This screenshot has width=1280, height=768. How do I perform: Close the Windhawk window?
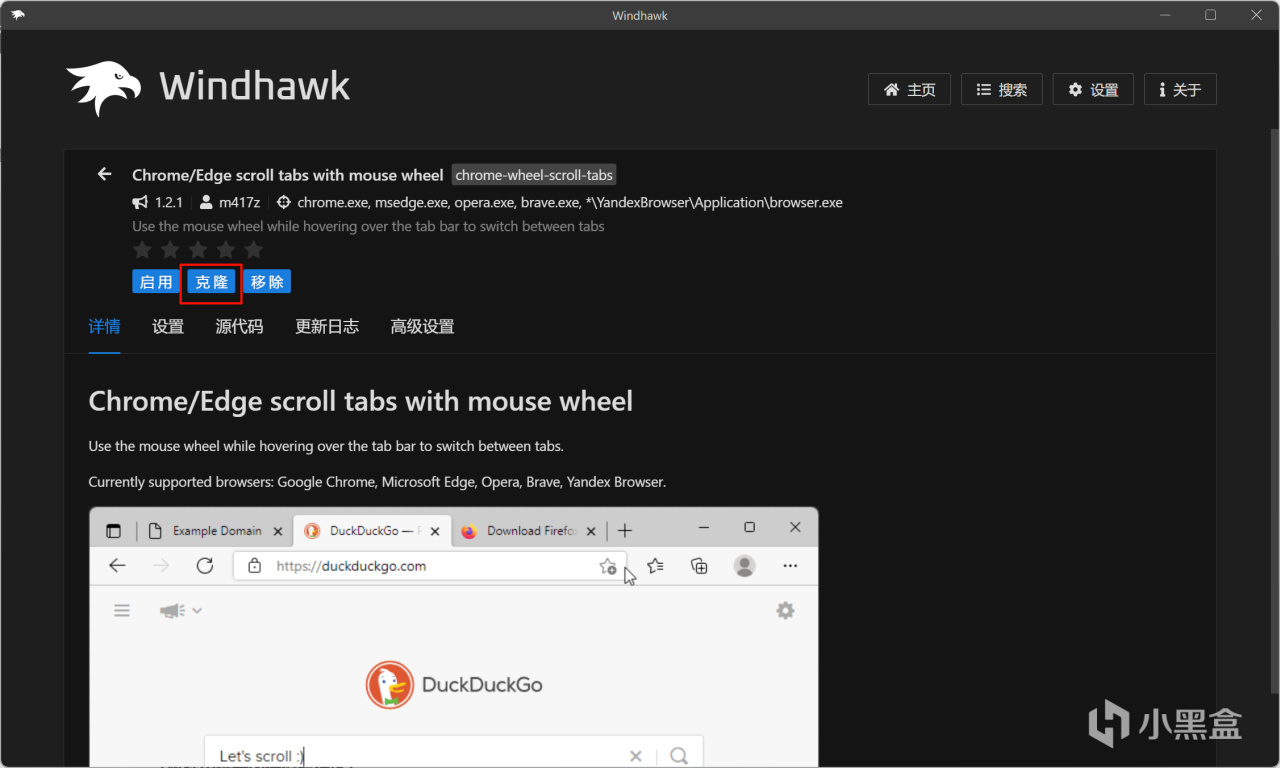[x=1257, y=15]
